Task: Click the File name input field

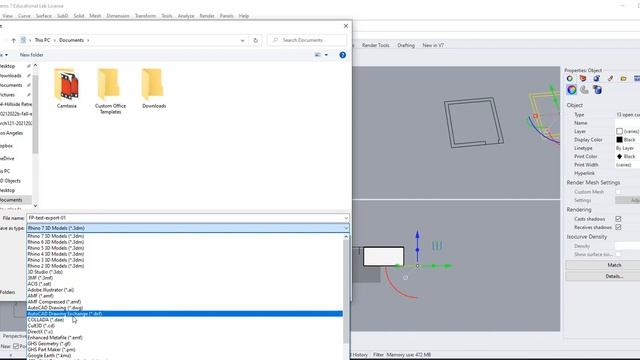Action: point(188,218)
